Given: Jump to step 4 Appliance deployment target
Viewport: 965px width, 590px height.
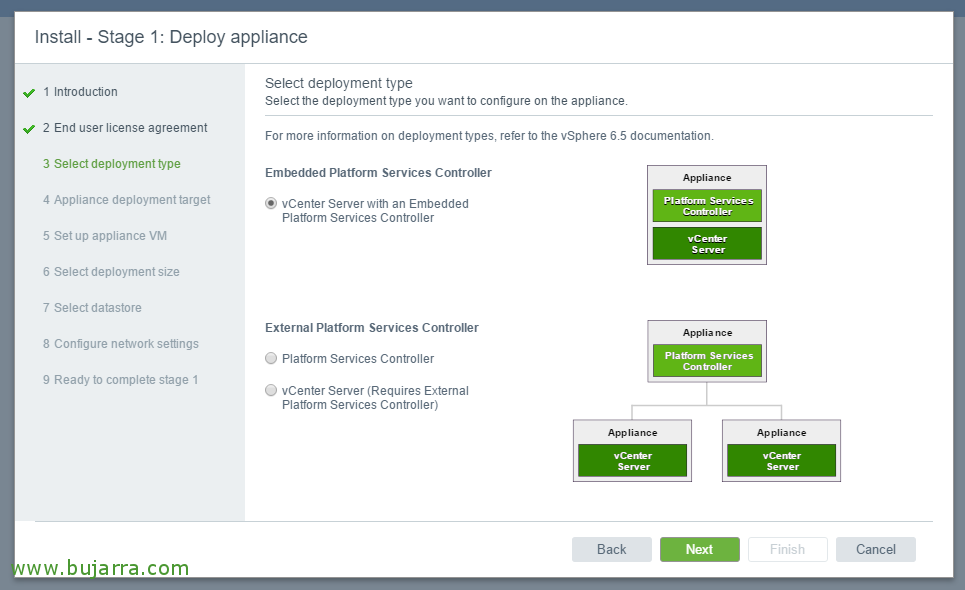Looking at the screenshot, I should (x=132, y=200).
